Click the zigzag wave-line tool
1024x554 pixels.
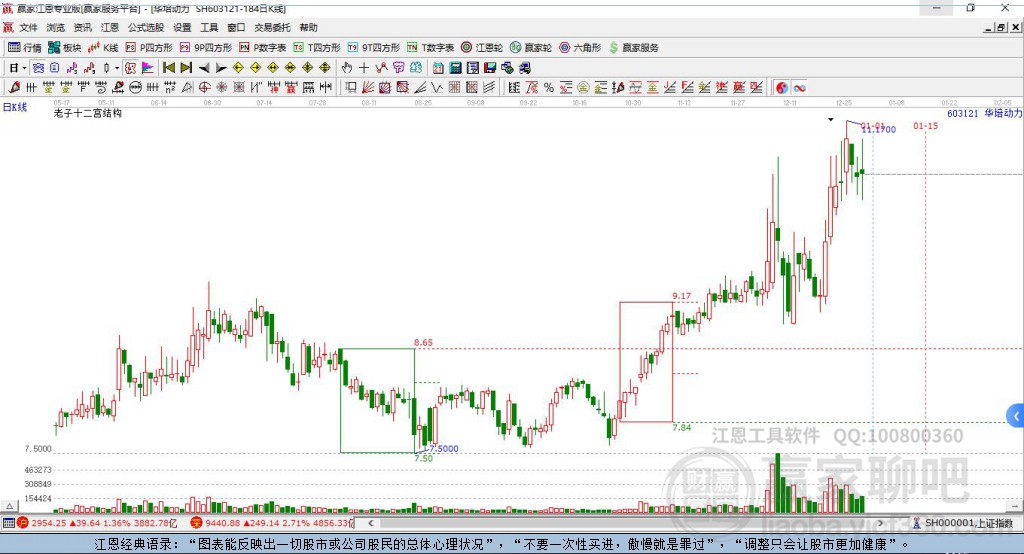437,88
